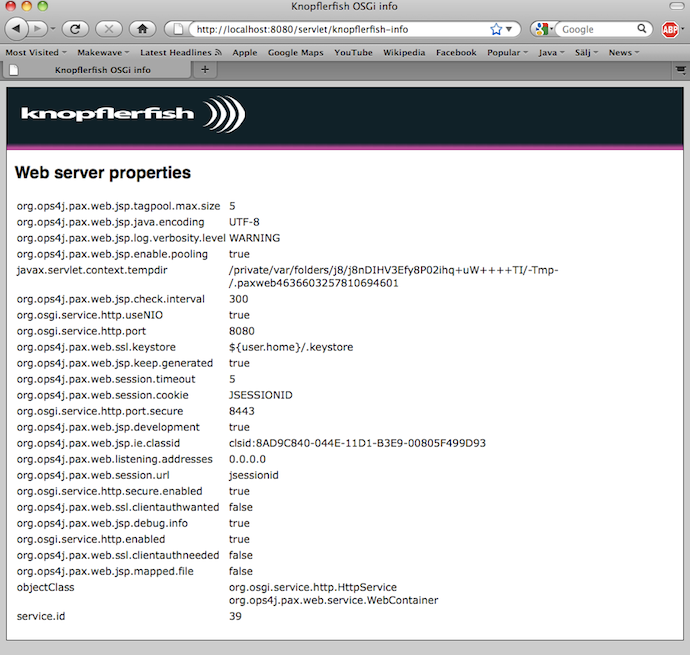The image size is (690, 655).
Task: Click the window toolbar toggle pill button
Action: (x=676, y=6)
